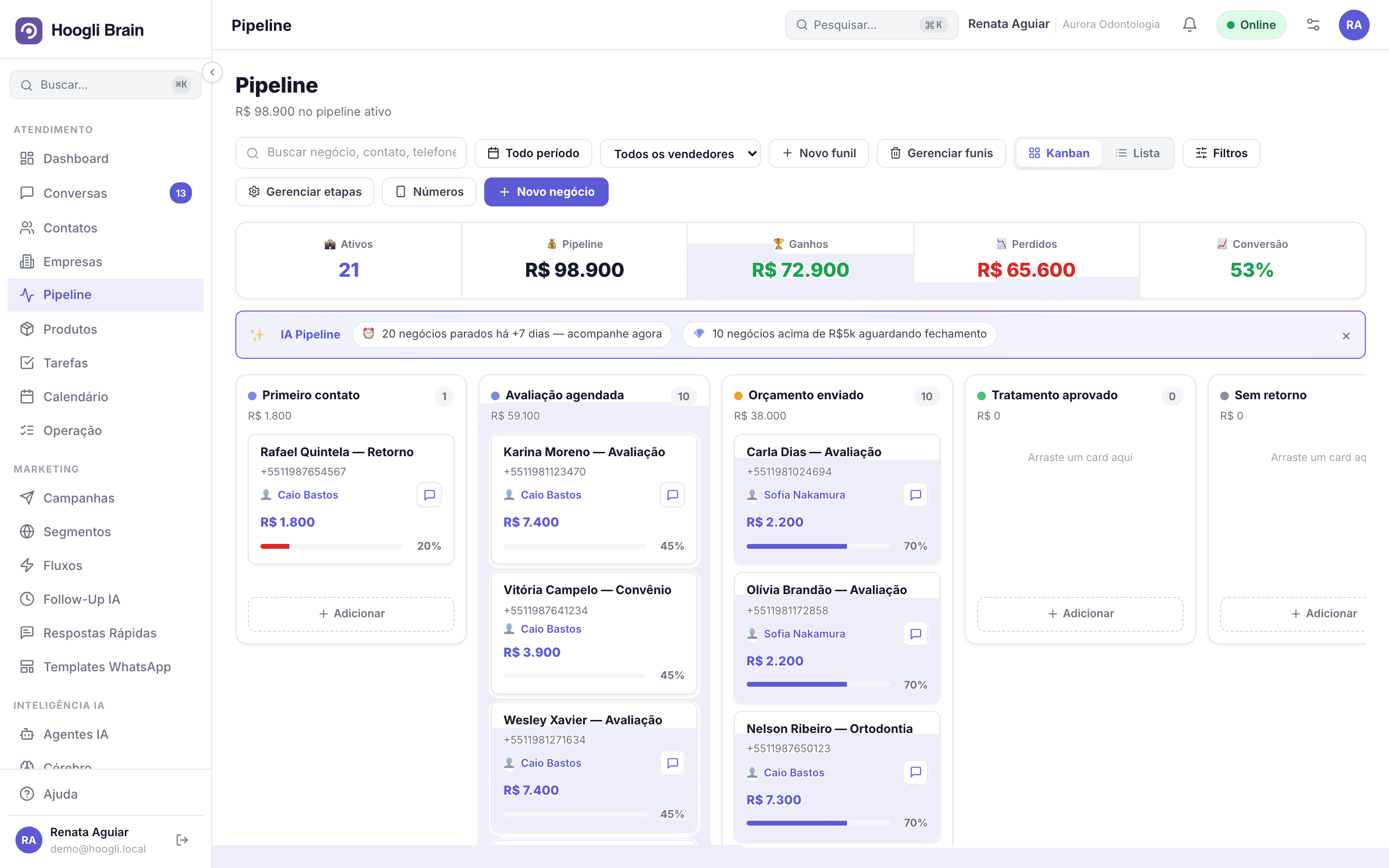Open Dashboard in the sidebar
Image resolution: width=1389 pixels, height=868 pixels.
click(x=106, y=159)
